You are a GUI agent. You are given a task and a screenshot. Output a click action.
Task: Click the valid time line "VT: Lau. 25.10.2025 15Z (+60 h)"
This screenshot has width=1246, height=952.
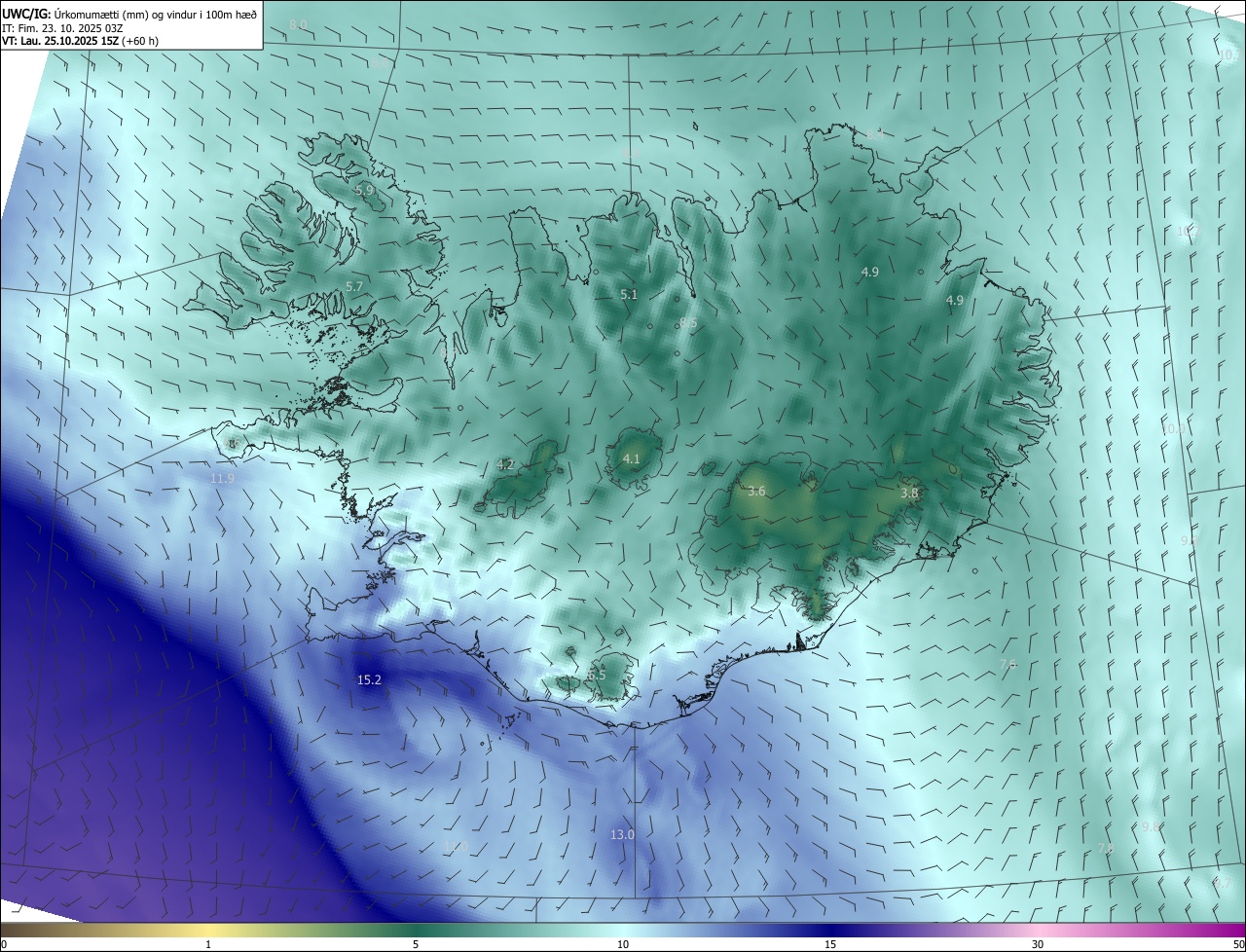click(x=81, y=41)
